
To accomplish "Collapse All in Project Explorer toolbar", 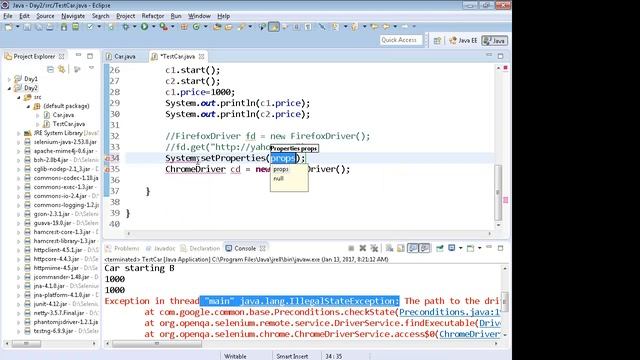I will pos(50,69).
